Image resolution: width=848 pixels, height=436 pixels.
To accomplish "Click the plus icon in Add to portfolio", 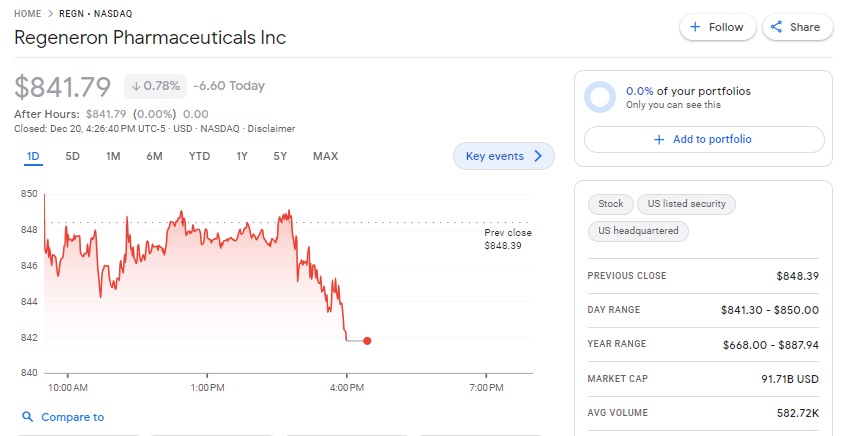I will [659, 140].
